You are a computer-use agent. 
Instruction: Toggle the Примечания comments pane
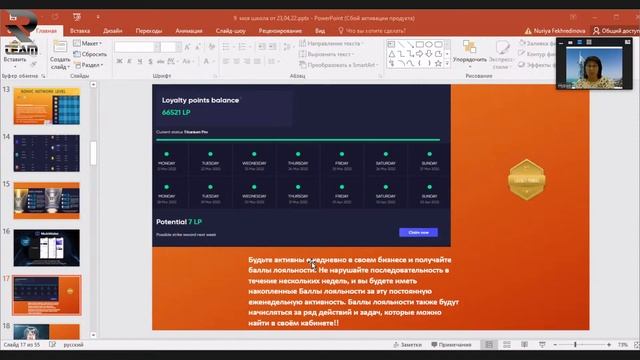coord(451,345)
